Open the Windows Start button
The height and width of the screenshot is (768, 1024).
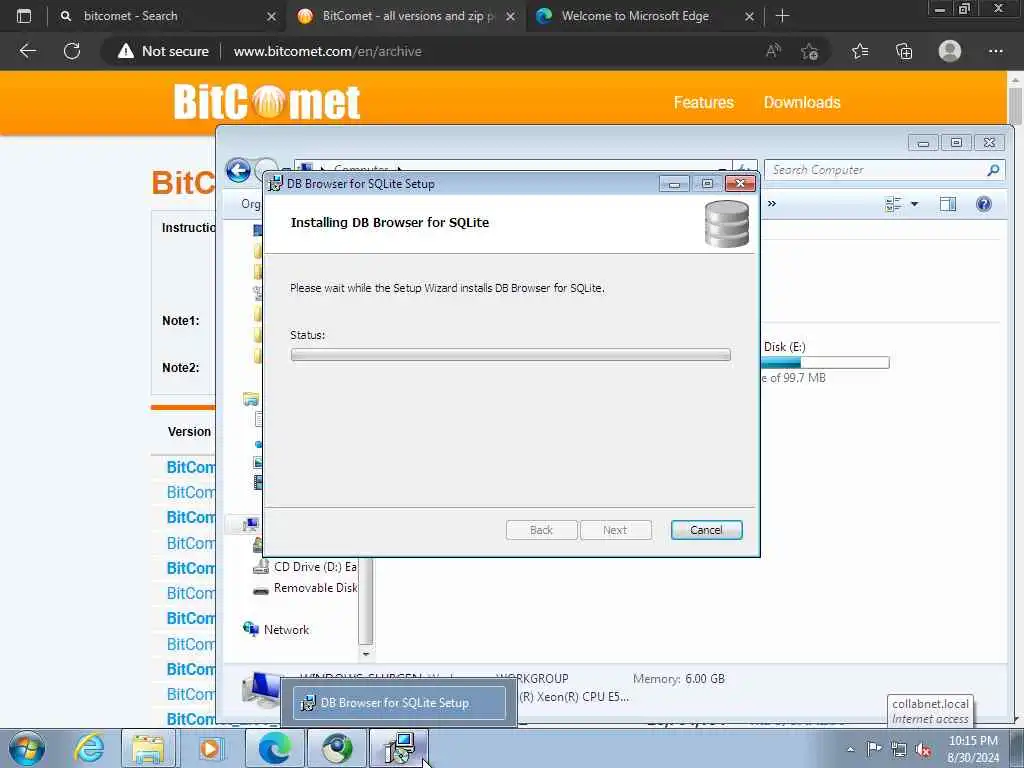27,748
